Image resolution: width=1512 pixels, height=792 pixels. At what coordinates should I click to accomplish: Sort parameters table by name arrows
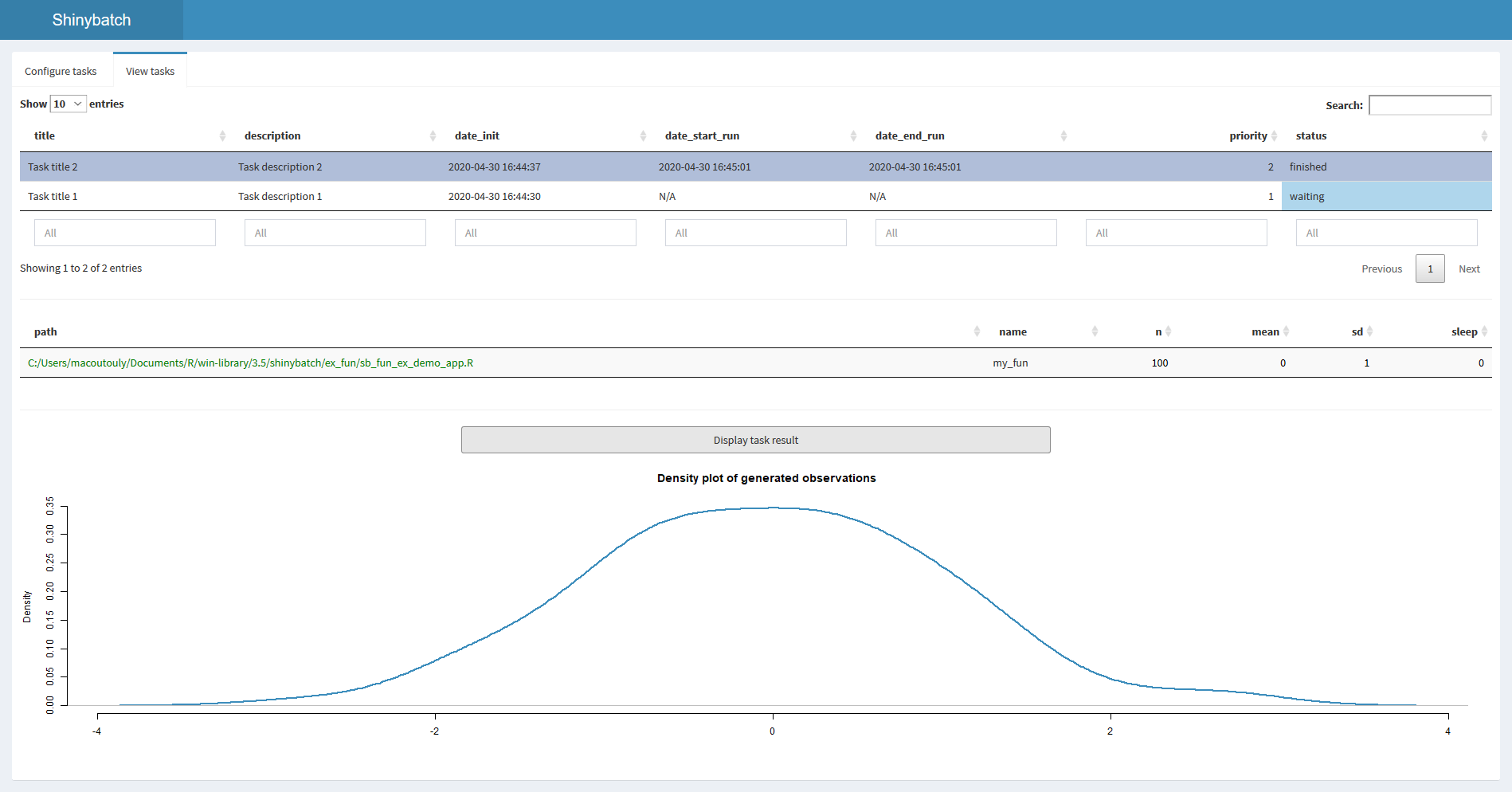(1095, 331)
